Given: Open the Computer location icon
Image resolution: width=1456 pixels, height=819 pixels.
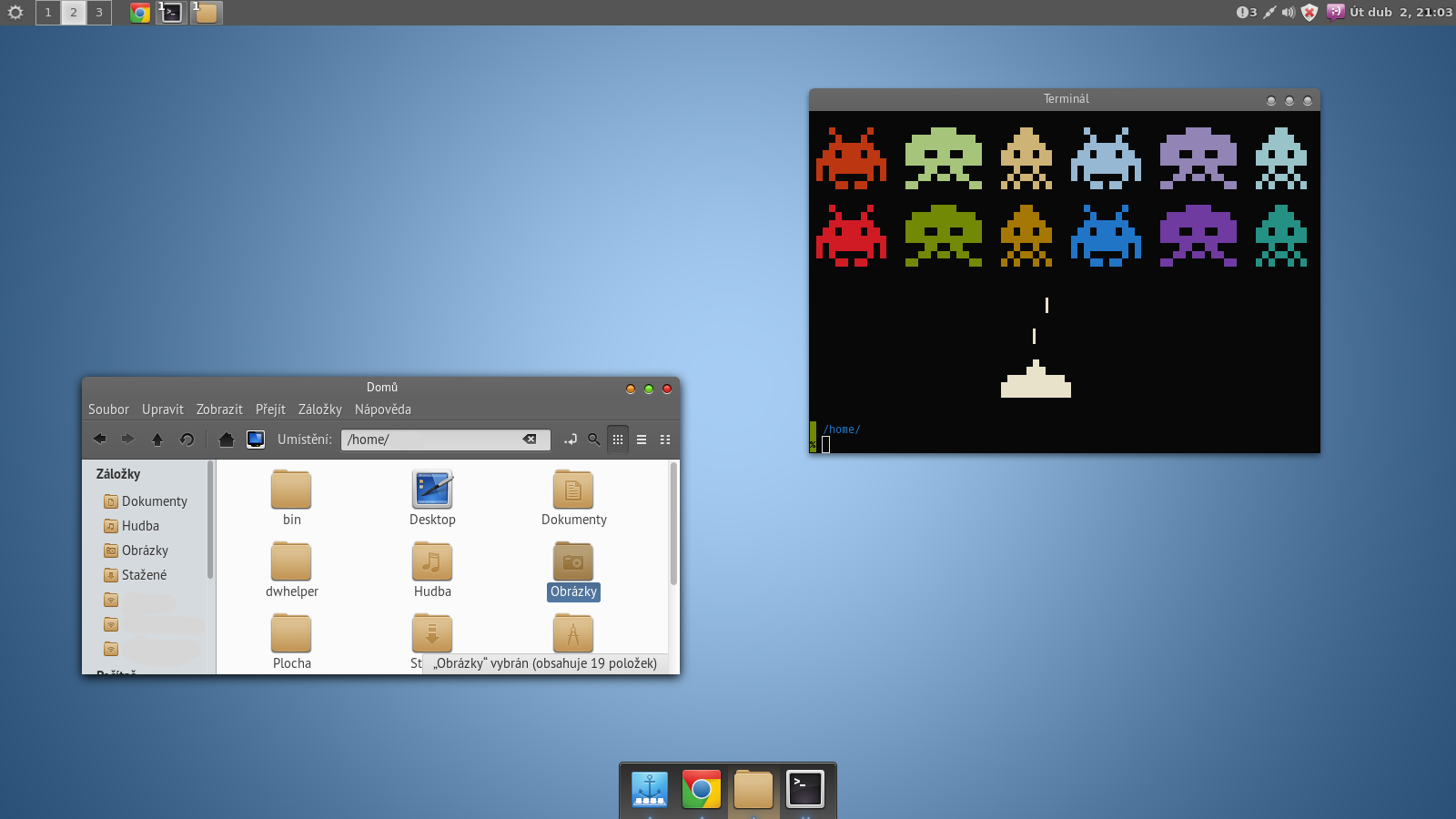Looking at the screenshot, I should [x=256, y=440].
